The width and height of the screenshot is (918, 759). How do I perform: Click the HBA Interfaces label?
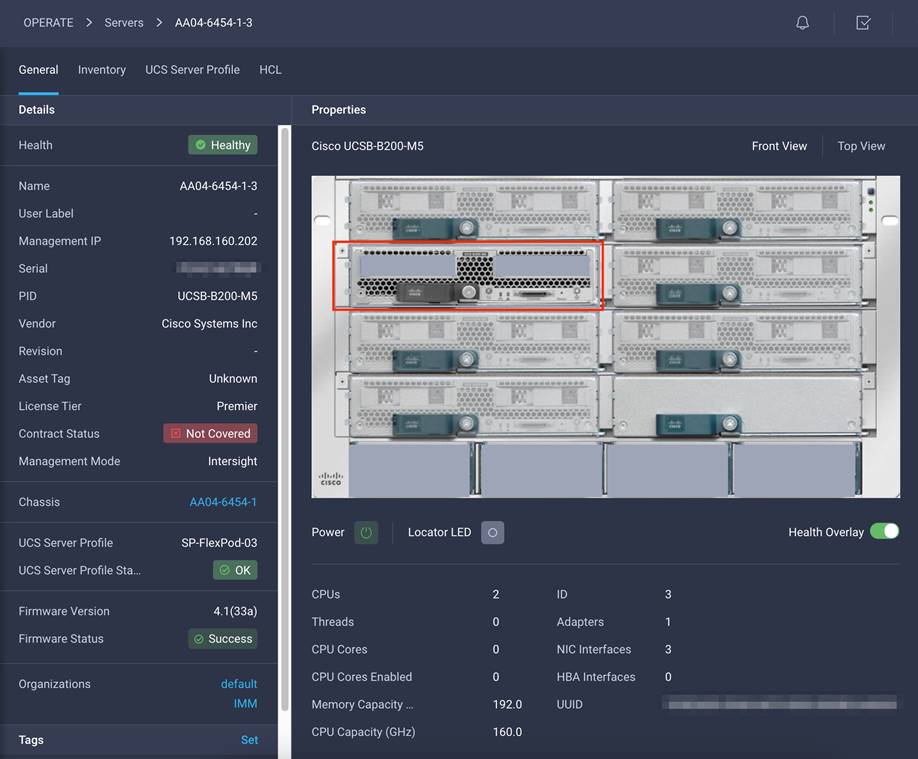point(595,676)
